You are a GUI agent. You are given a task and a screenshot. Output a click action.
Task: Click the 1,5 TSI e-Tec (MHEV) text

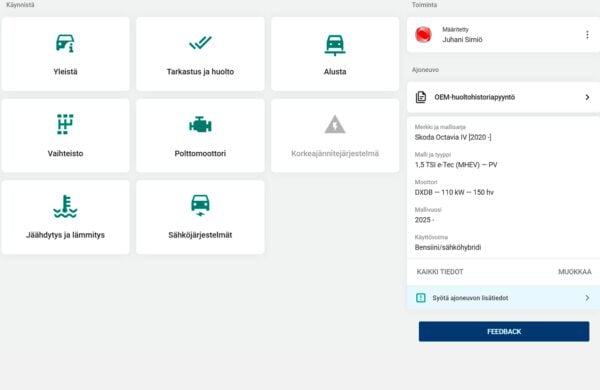(x=447, y=165)
